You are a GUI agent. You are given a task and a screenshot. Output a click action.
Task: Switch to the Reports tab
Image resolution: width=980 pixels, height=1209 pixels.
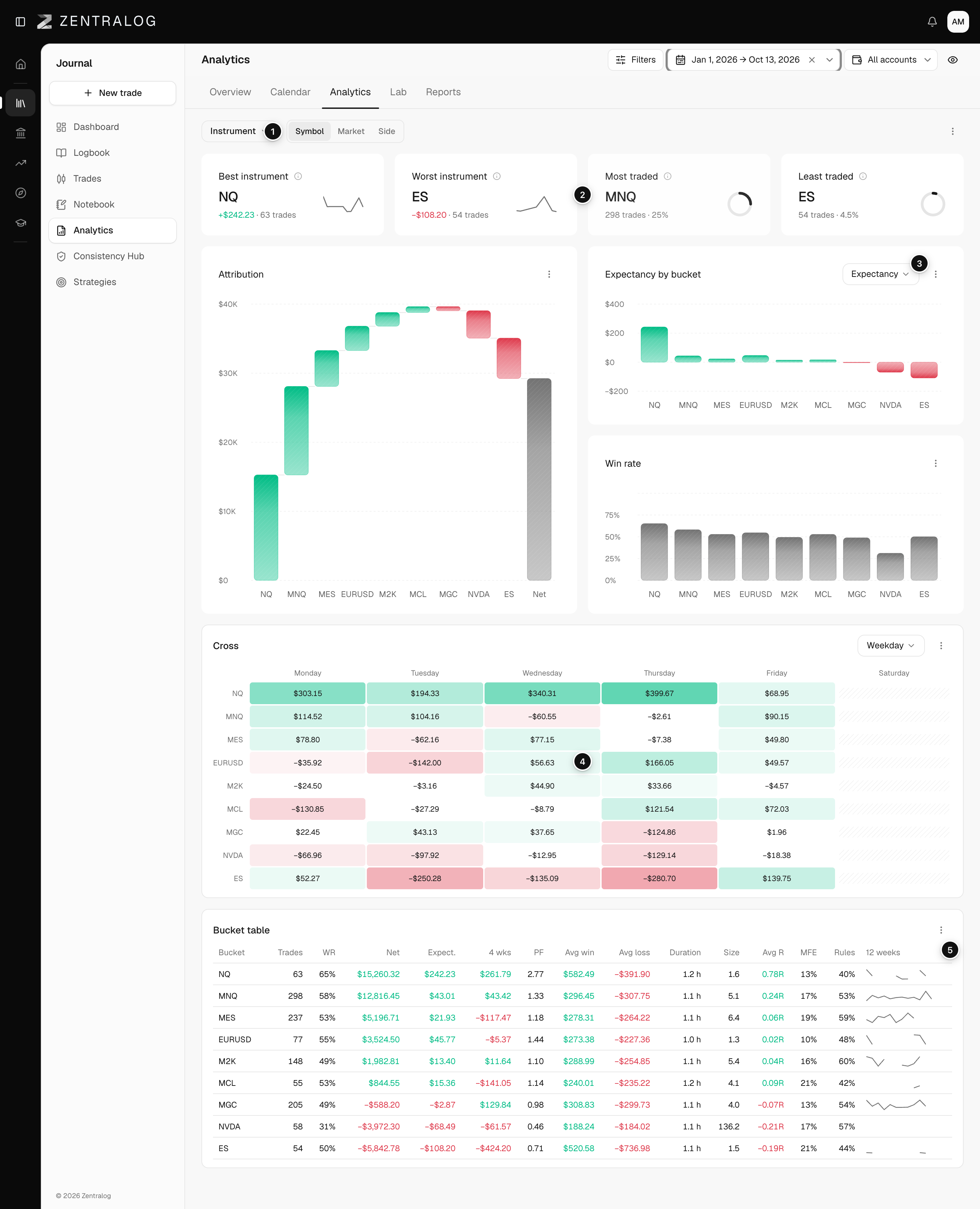(443, 92)
